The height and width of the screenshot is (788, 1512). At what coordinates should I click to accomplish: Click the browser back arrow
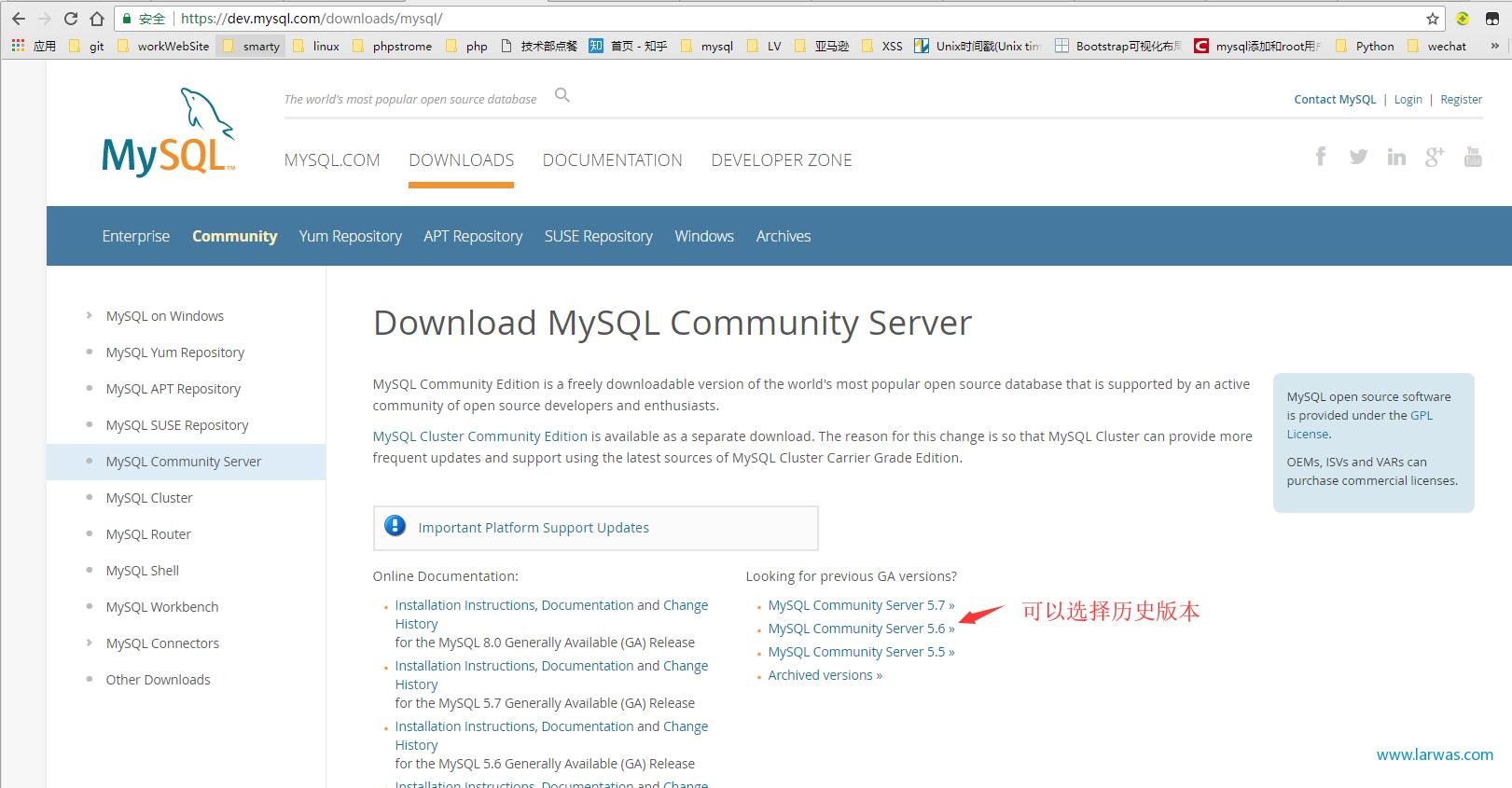point(19,19)
